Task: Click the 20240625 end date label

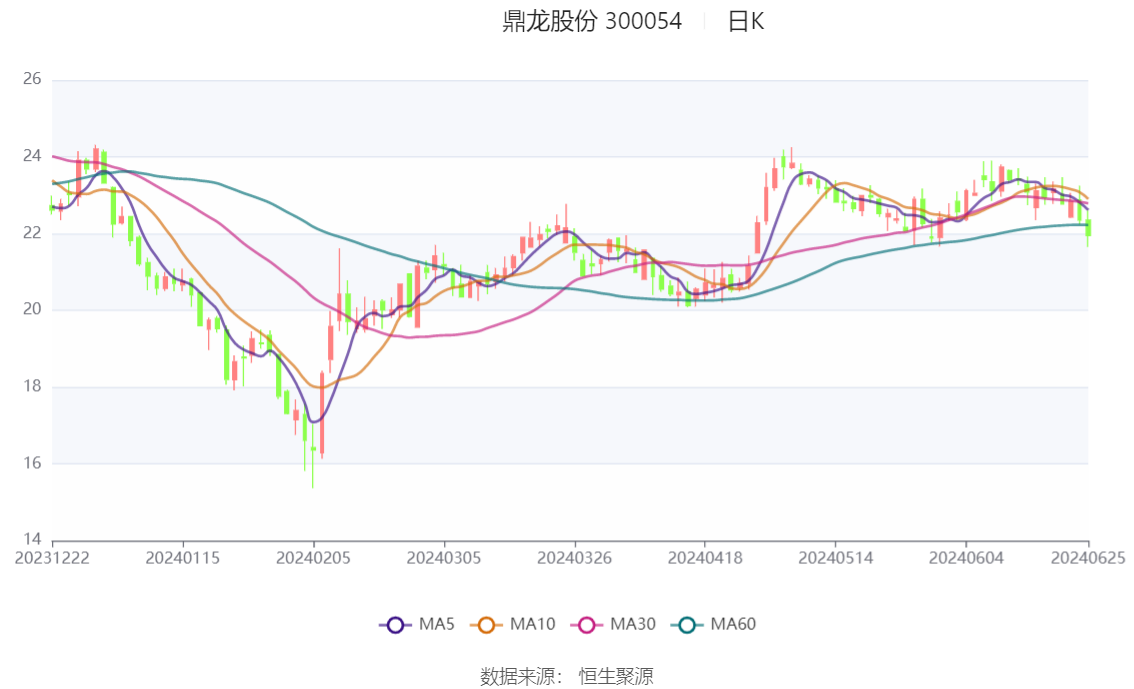Action: [x=1088, y=558]
